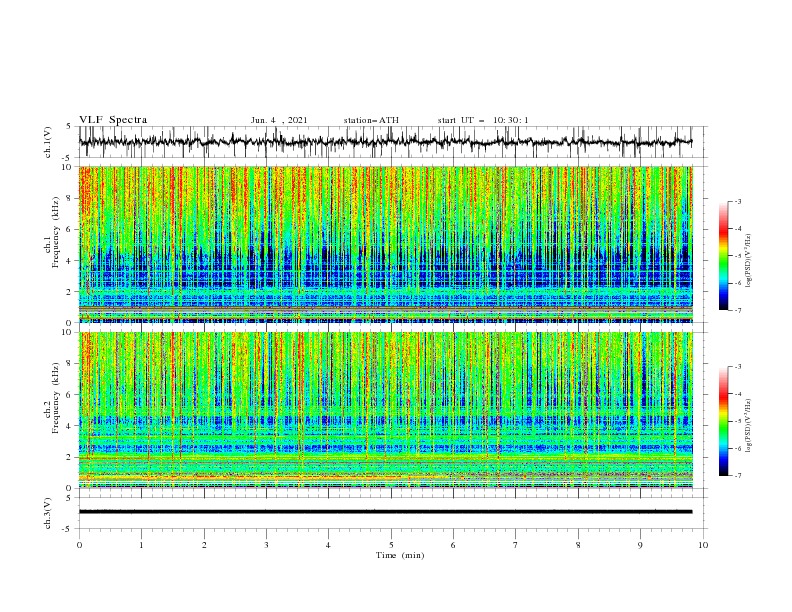Viewport: 792px width, 612px height.
Task: Click time axis tick label "7"
Action: [x=516, y=545]
